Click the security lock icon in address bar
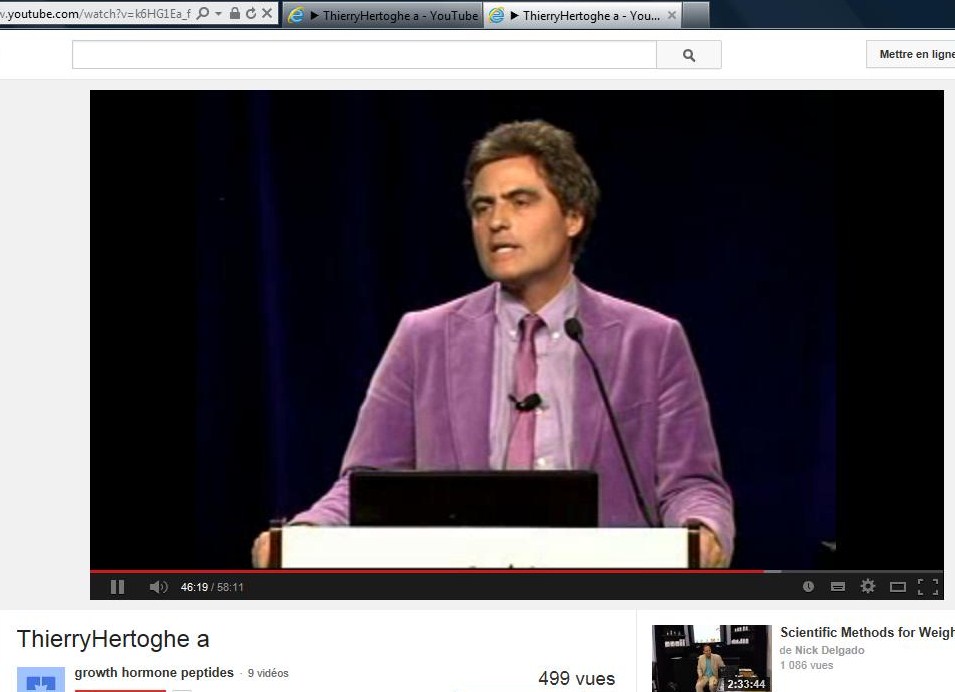Viewport: 955px width, 692px height. [x=235, y=14]
